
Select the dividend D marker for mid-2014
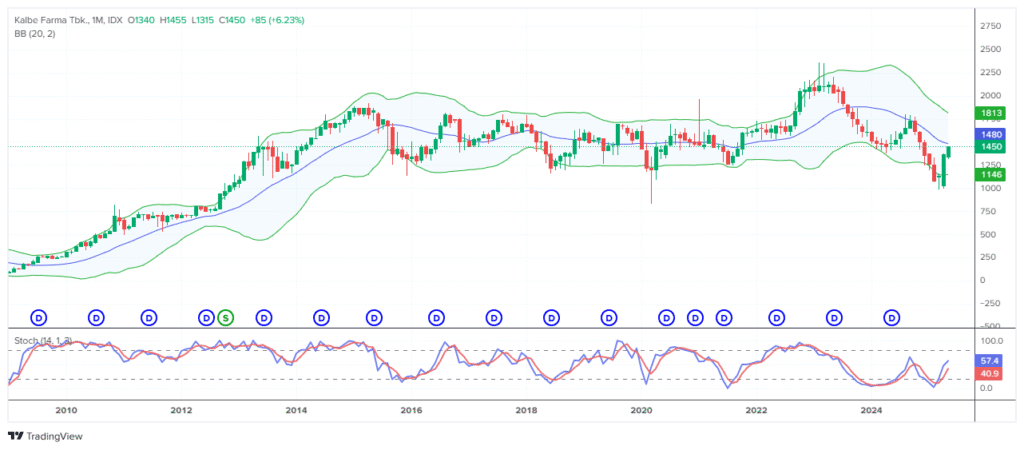point(321,317)
